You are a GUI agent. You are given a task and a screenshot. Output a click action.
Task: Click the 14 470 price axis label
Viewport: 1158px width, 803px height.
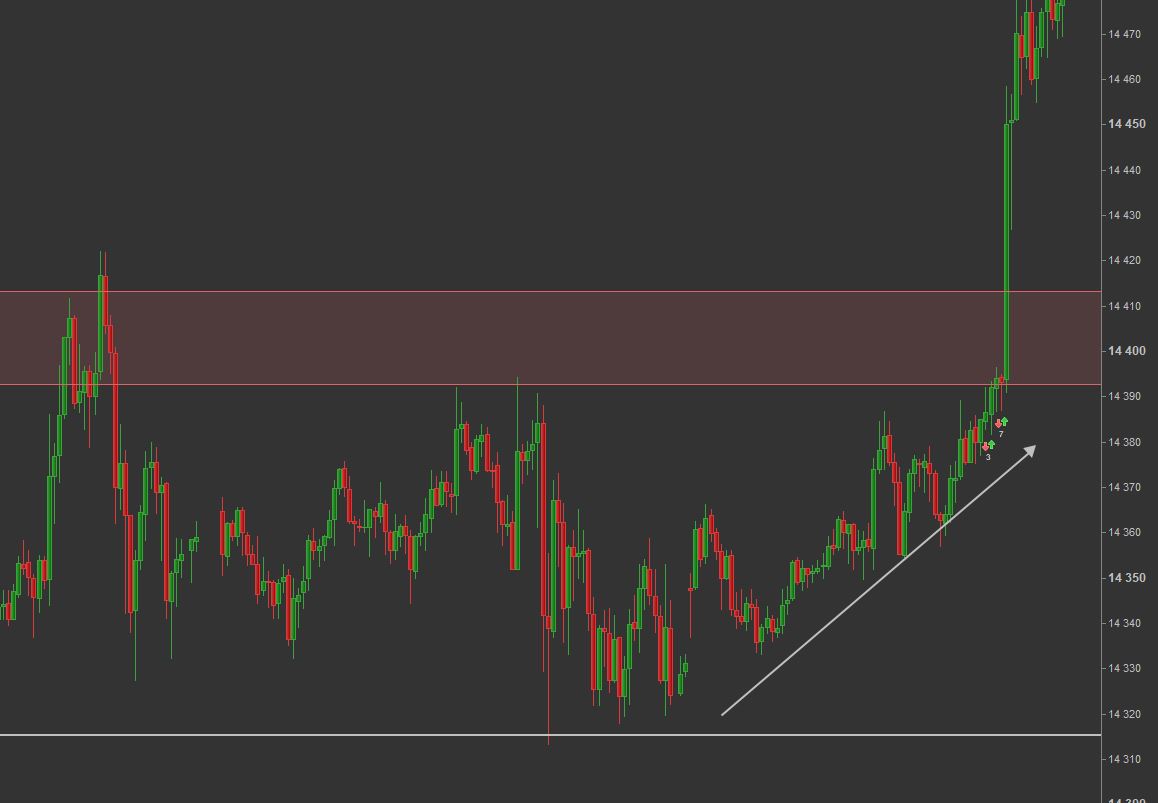tap(1125, 34)
